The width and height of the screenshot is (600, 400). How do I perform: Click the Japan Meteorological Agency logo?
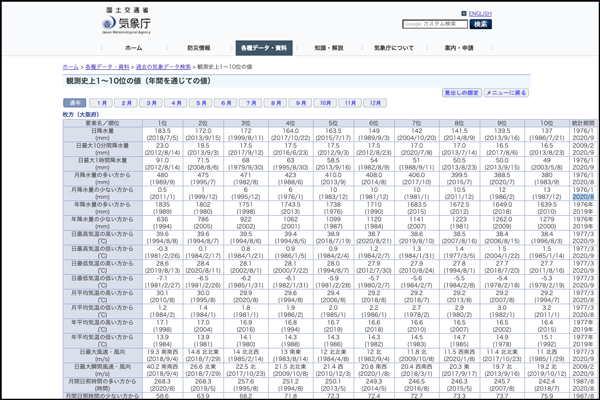tap(112, 21)
